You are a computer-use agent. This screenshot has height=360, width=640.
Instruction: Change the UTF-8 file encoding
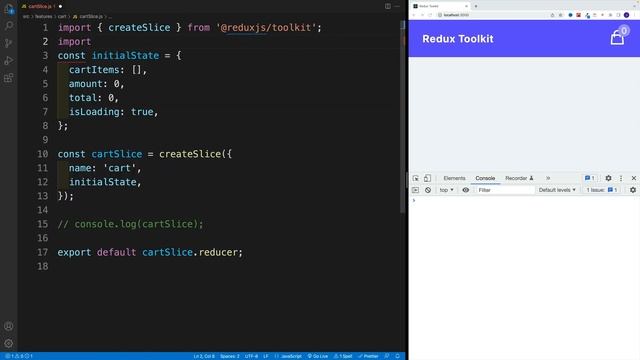[251, 356]
